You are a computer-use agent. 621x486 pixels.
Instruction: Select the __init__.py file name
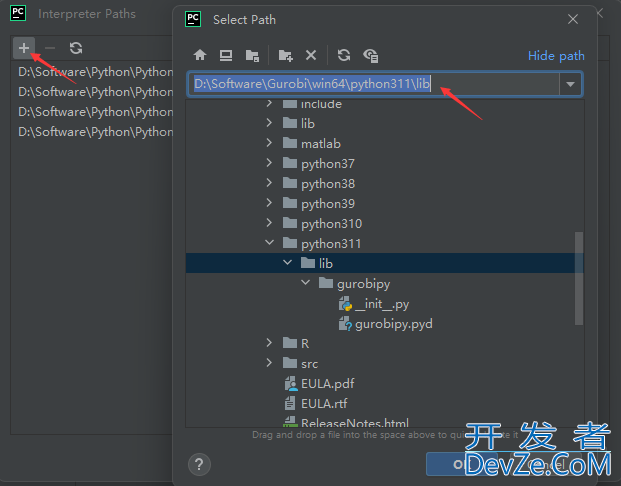[x=382, y=304]
